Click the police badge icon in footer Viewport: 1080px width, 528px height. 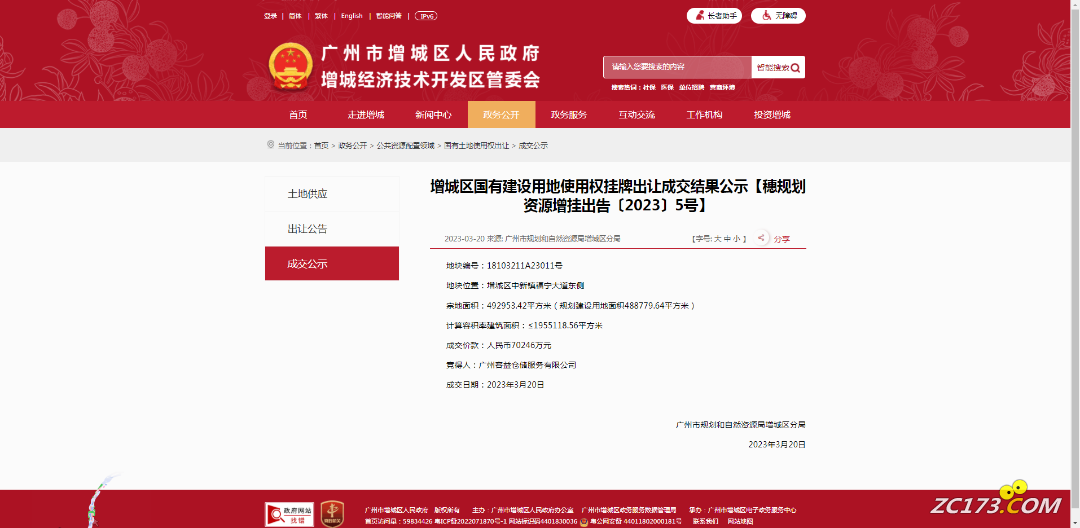click(584, 521)
